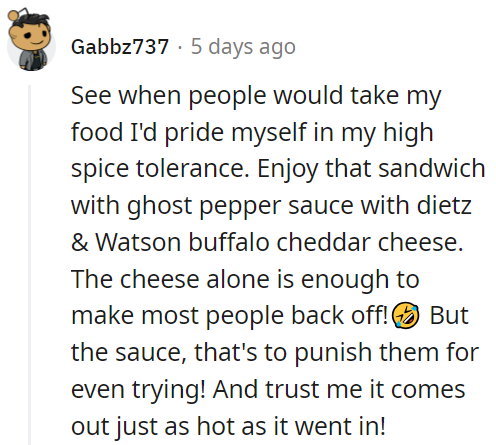This screenshot has width=496, height=445.
Task: Click the word 'tolerance' in the comment
Action: tap(192, 169)
